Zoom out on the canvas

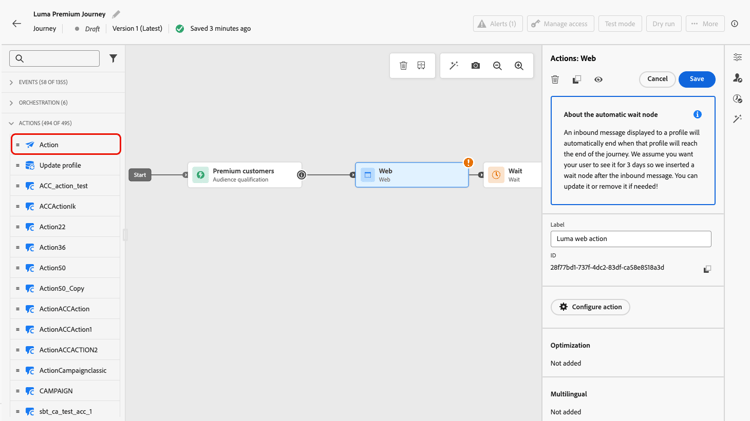tap(497, 66)
